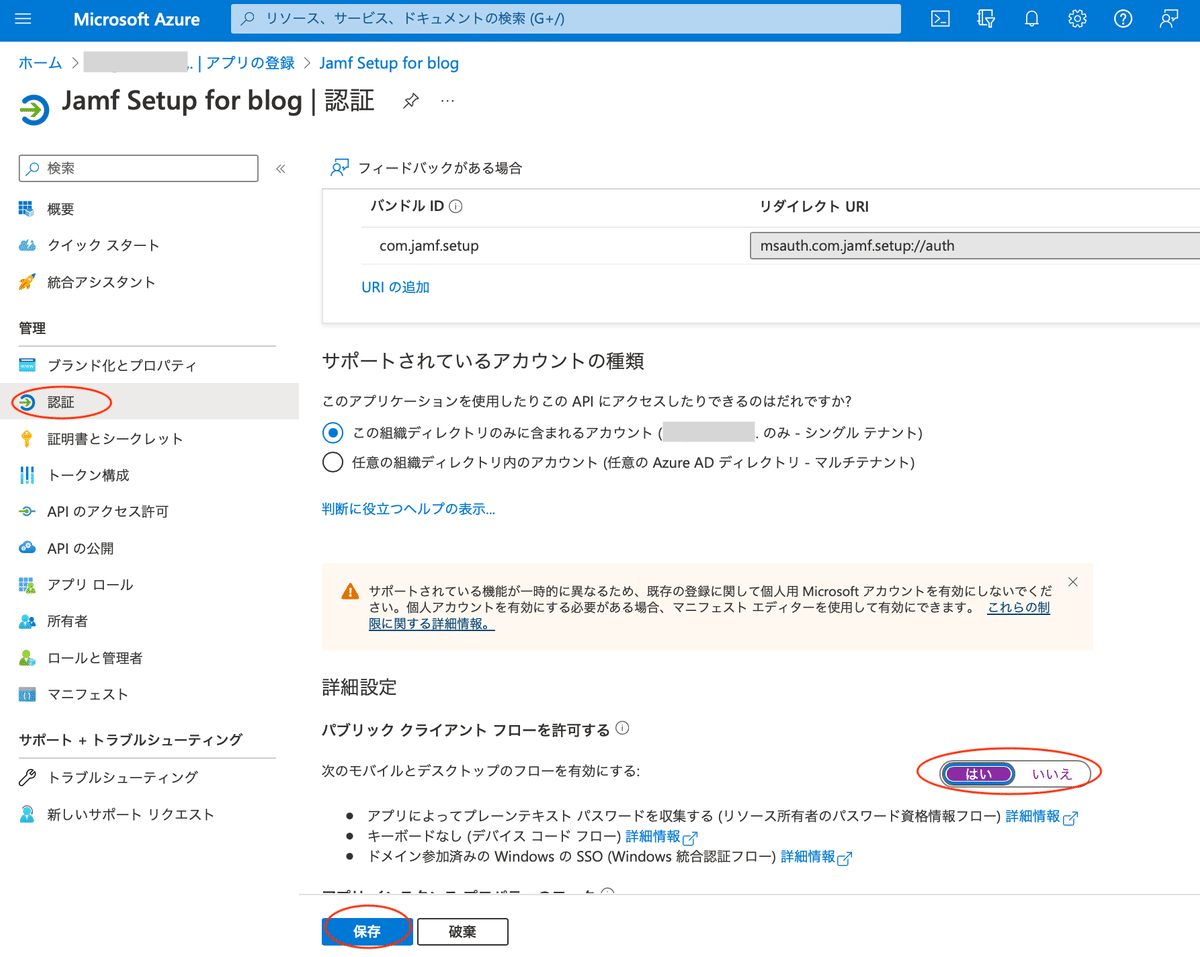1200x957 pixels.
Task: Open the top bar feedback icon
Action: [x=1168, y=19]
